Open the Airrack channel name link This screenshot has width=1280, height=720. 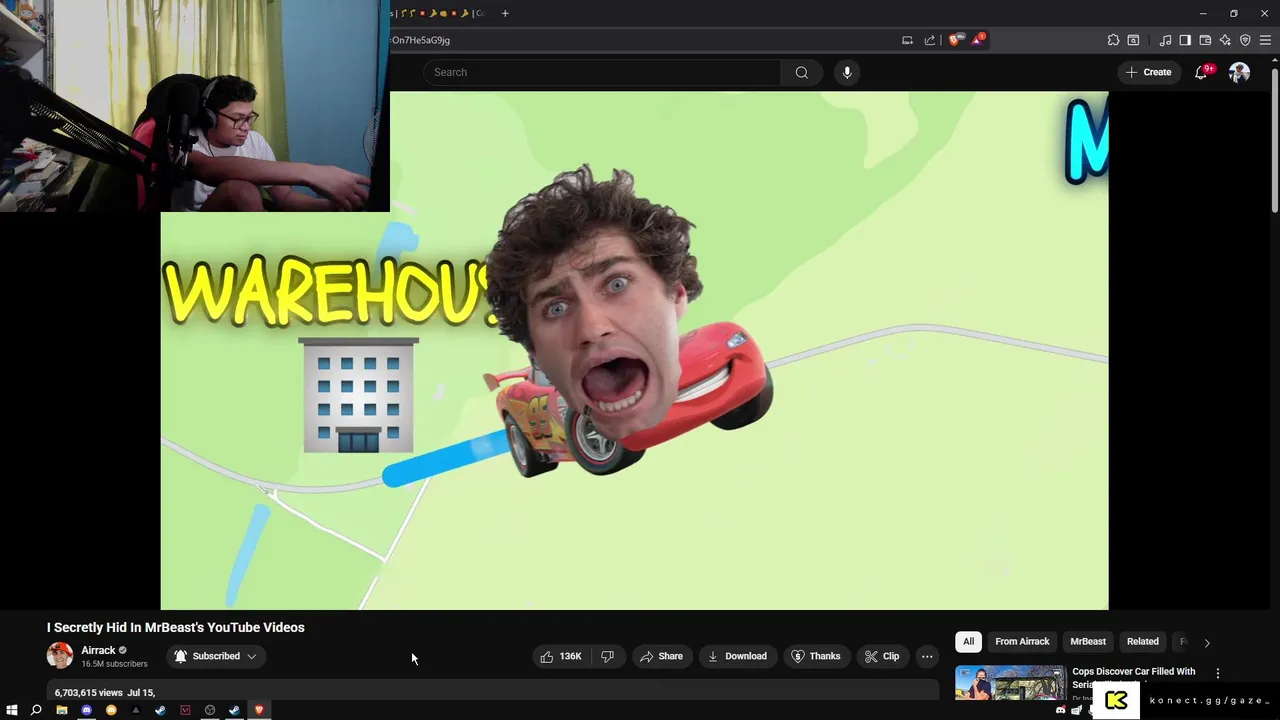[98, 650]
